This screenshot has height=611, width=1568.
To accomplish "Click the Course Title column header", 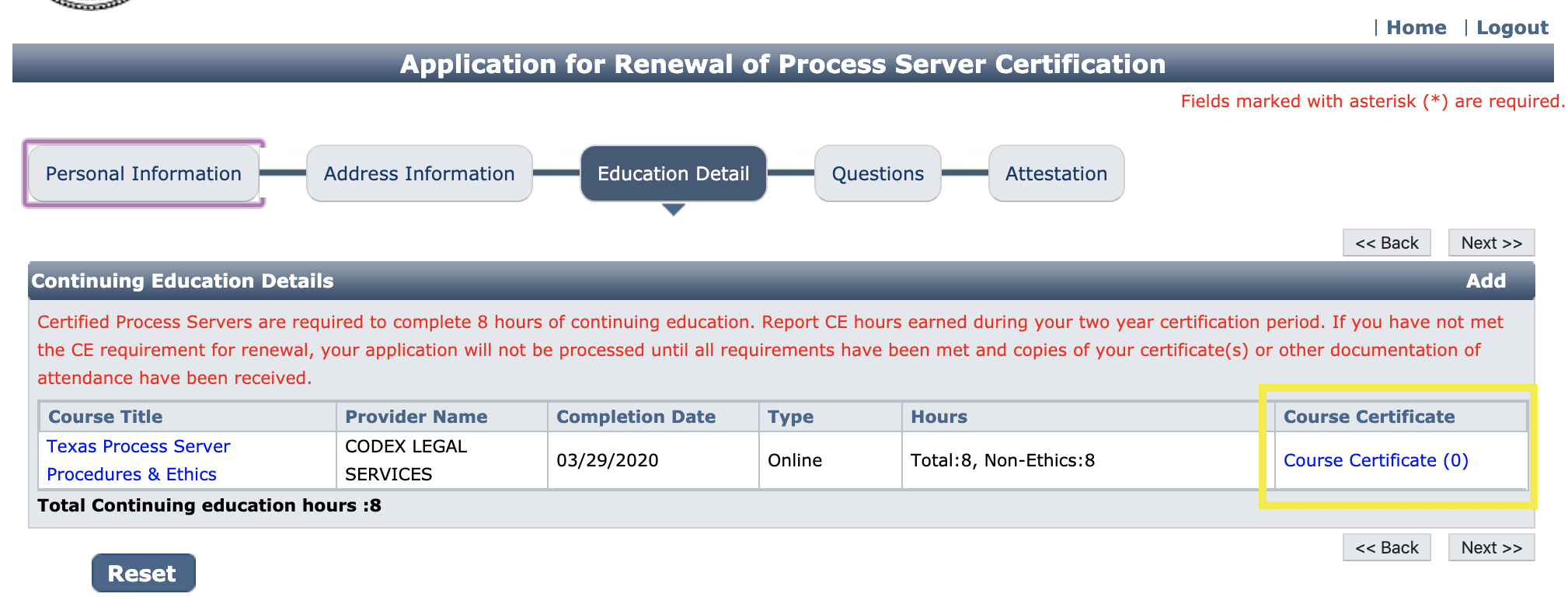I will click(x=188, y=417).
